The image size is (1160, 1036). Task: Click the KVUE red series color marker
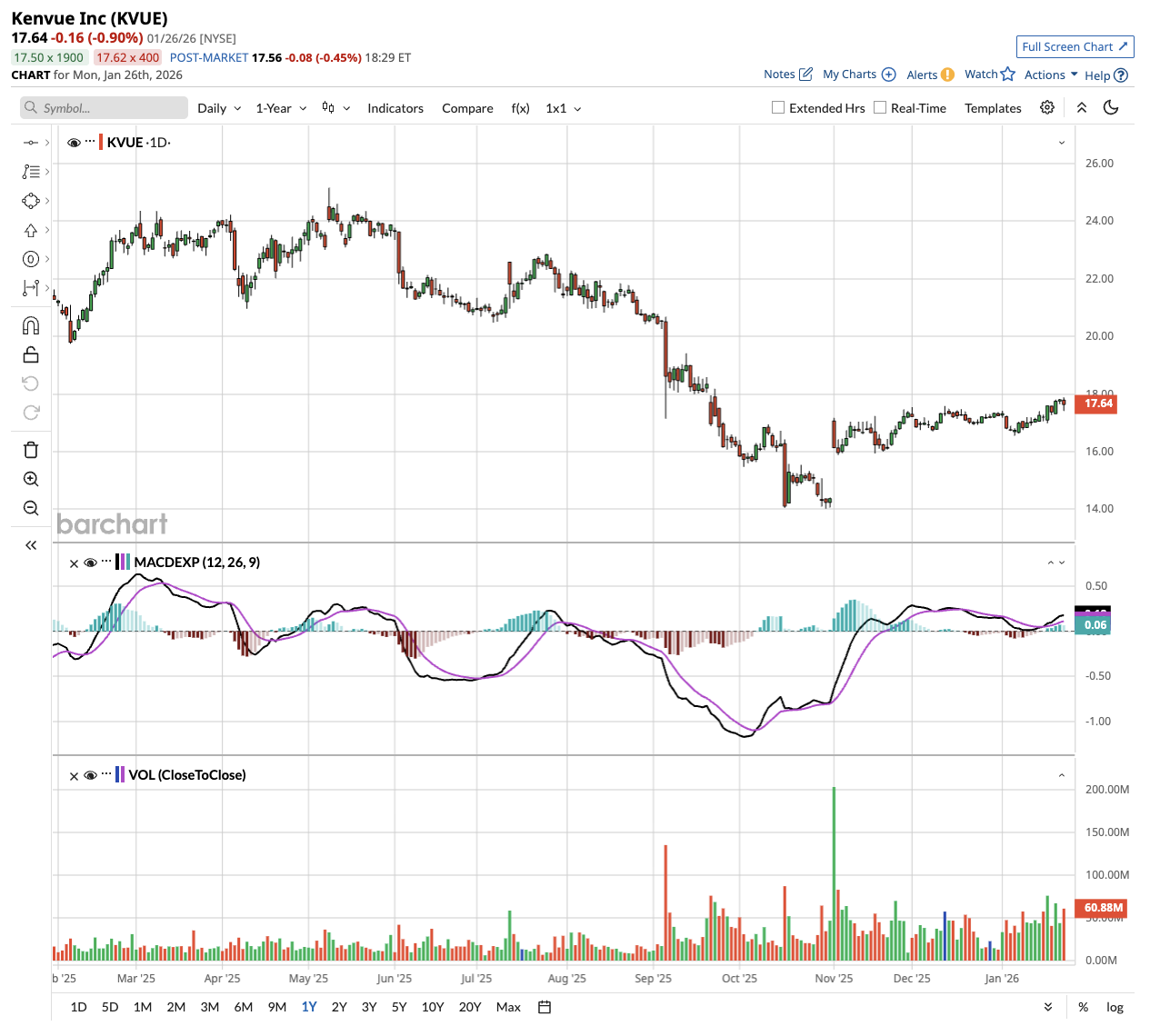coord(101,143)
